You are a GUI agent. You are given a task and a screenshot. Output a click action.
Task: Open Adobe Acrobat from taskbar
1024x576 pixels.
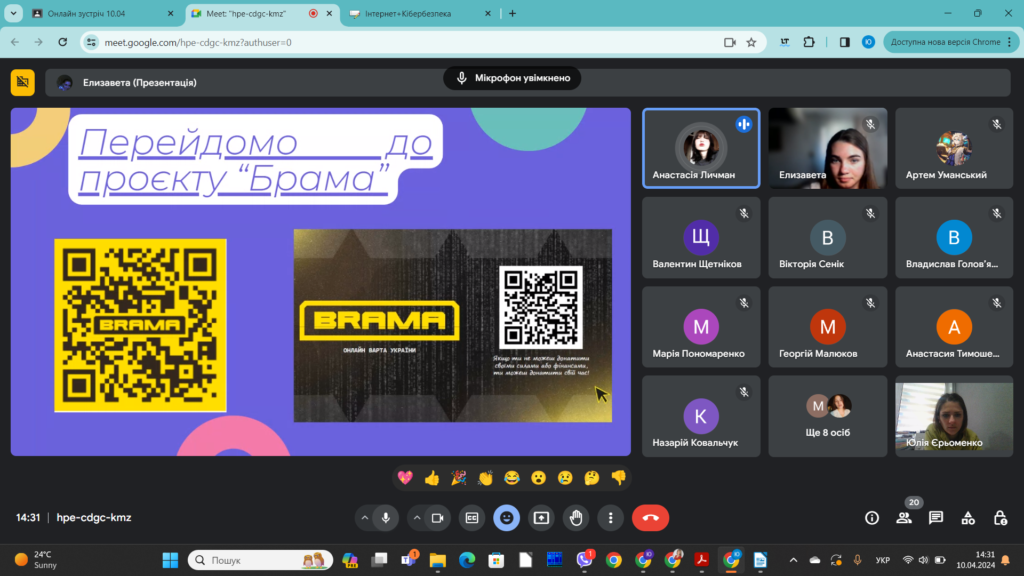pos(701,560)
